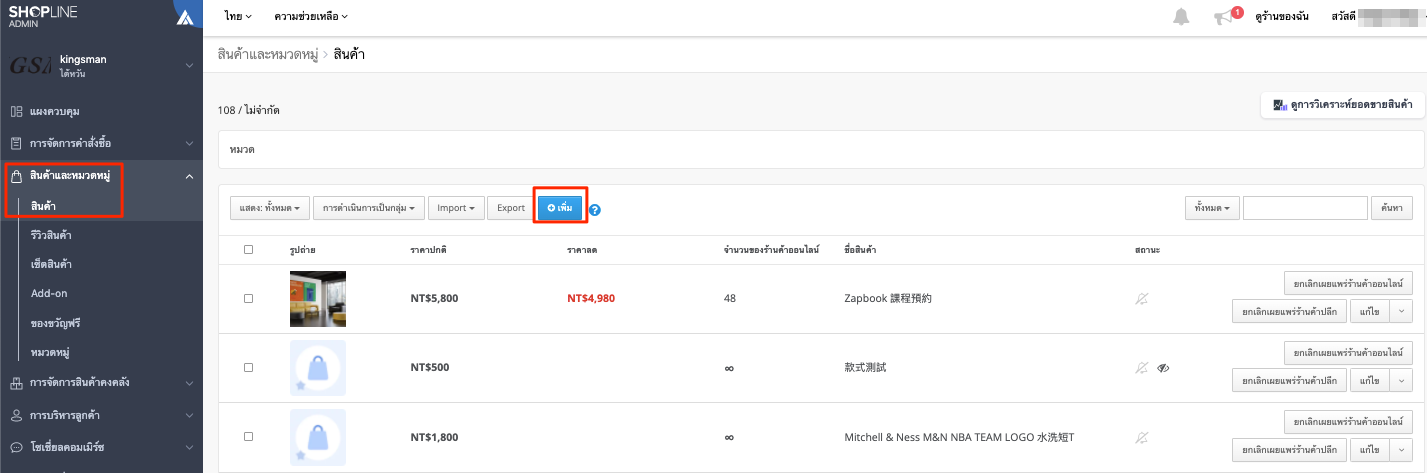Click the GSM store logo
1427x473 pixels.
[x=29, y=66]
